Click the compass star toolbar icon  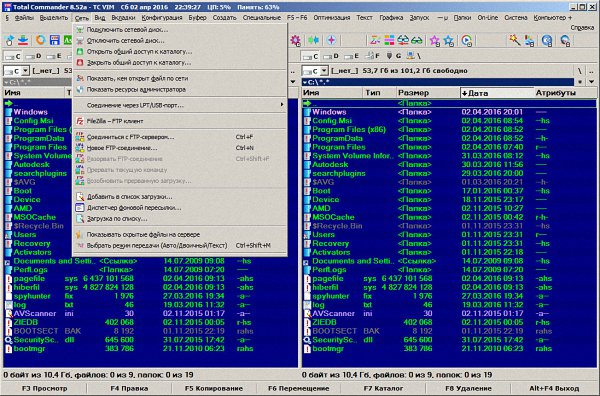pos(331,40)
